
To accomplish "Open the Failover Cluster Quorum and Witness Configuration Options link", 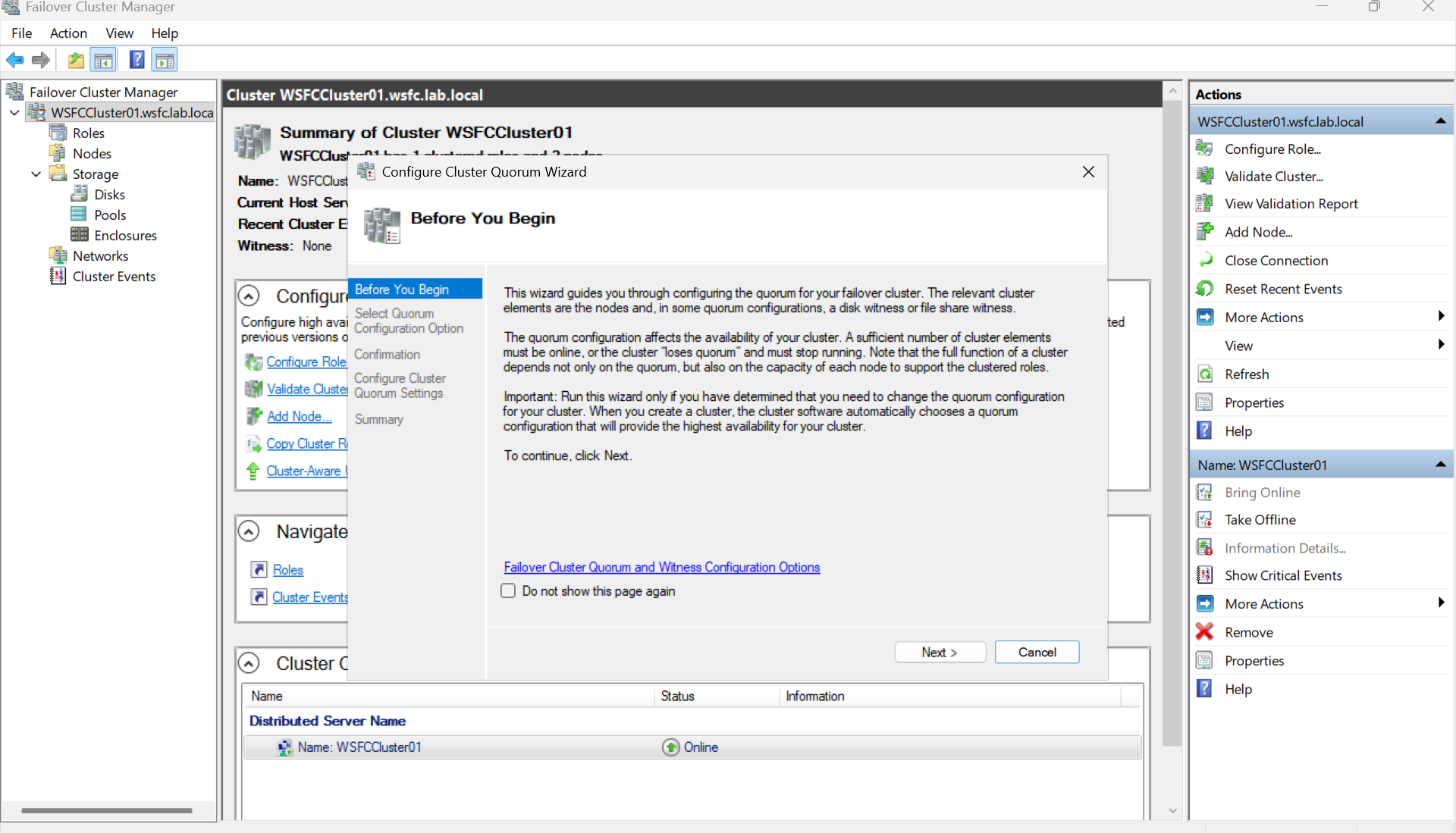I will tap(661, 567).
